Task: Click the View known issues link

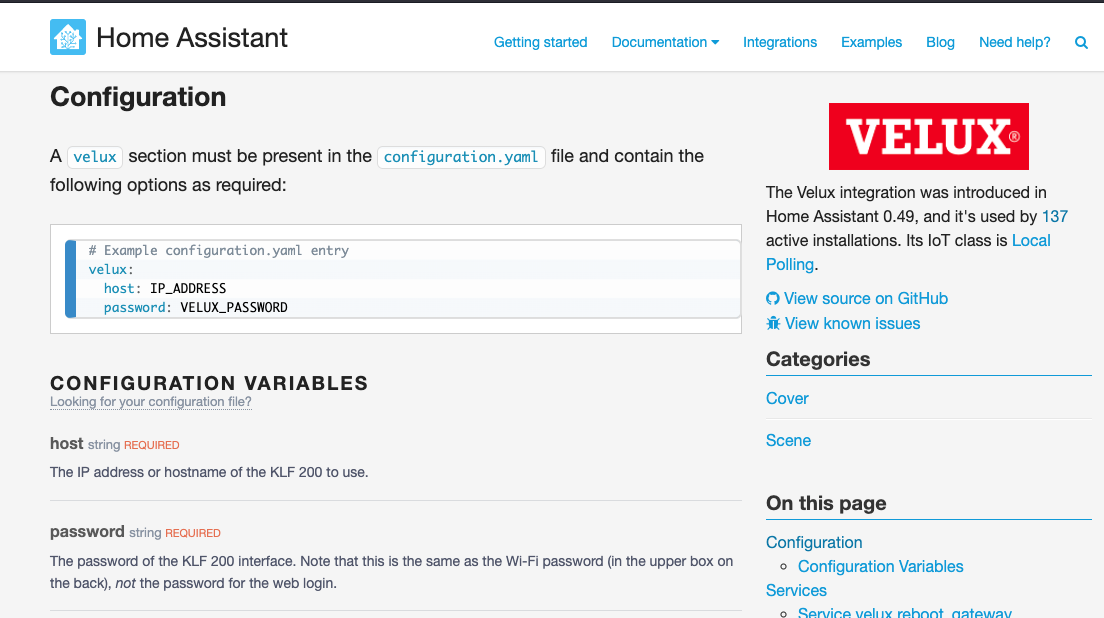Action: tap(852, 322)
